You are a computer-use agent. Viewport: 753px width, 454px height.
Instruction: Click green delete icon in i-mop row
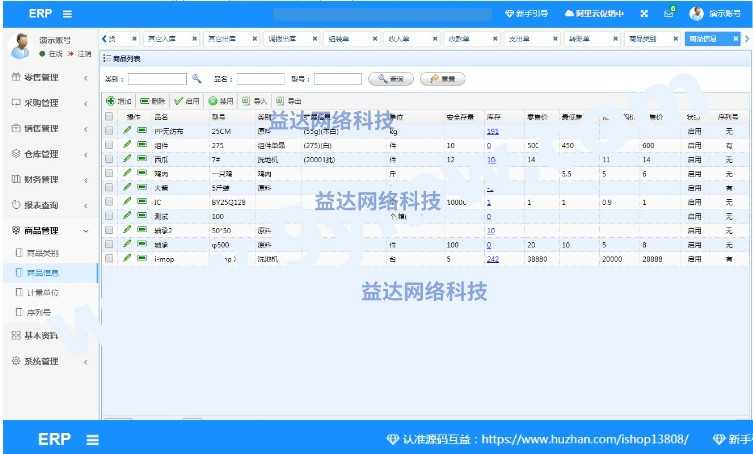(142, 258)
